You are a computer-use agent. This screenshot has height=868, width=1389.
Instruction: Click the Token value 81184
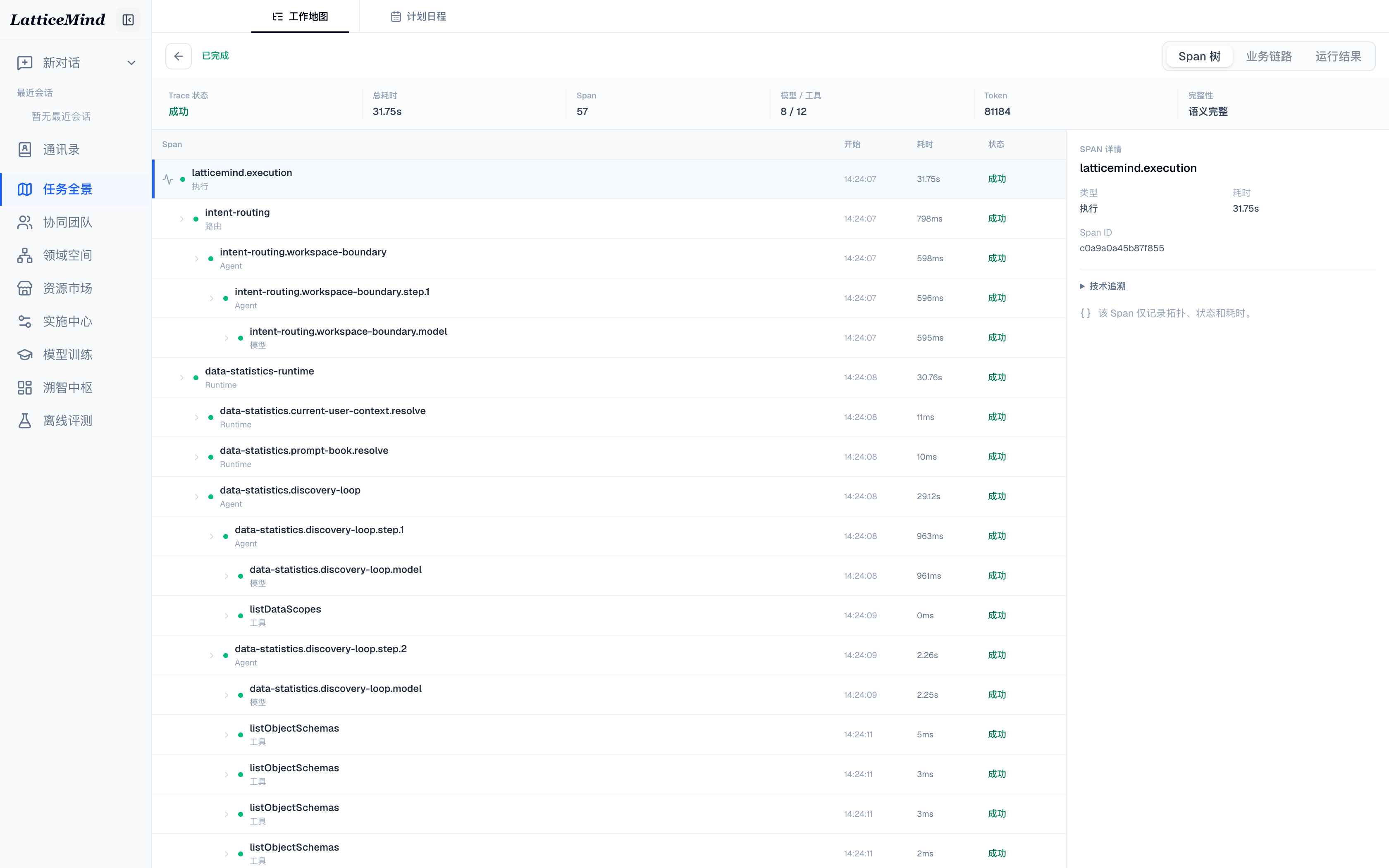pos(997,111)
